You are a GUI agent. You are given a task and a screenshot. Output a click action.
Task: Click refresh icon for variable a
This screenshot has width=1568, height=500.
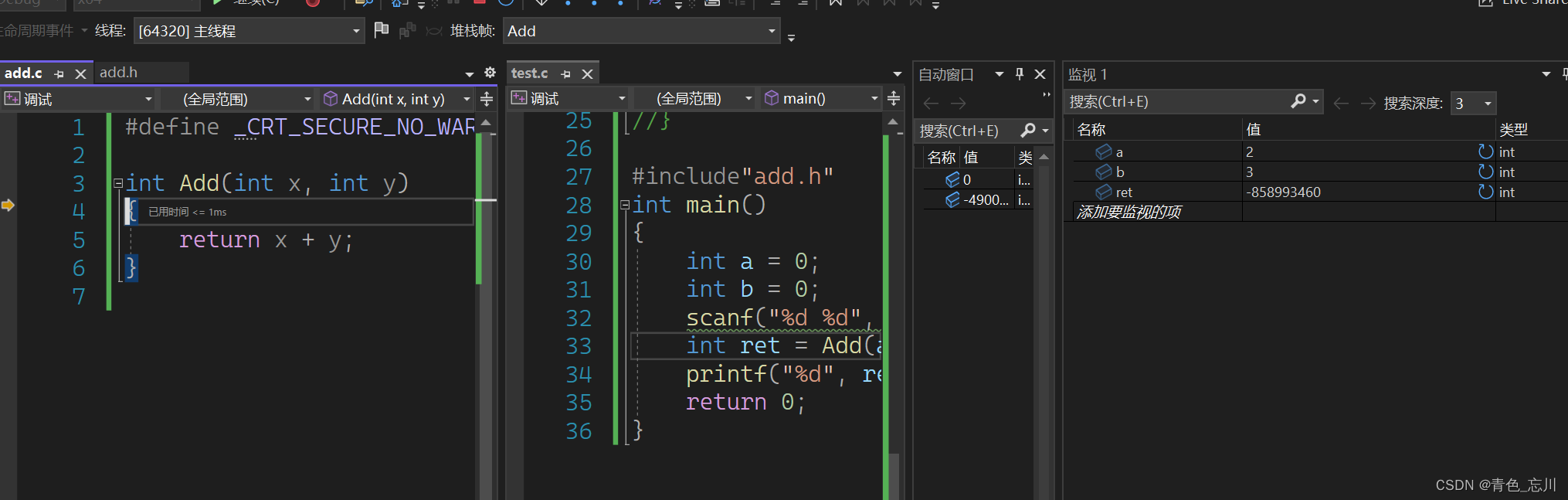1485,151
